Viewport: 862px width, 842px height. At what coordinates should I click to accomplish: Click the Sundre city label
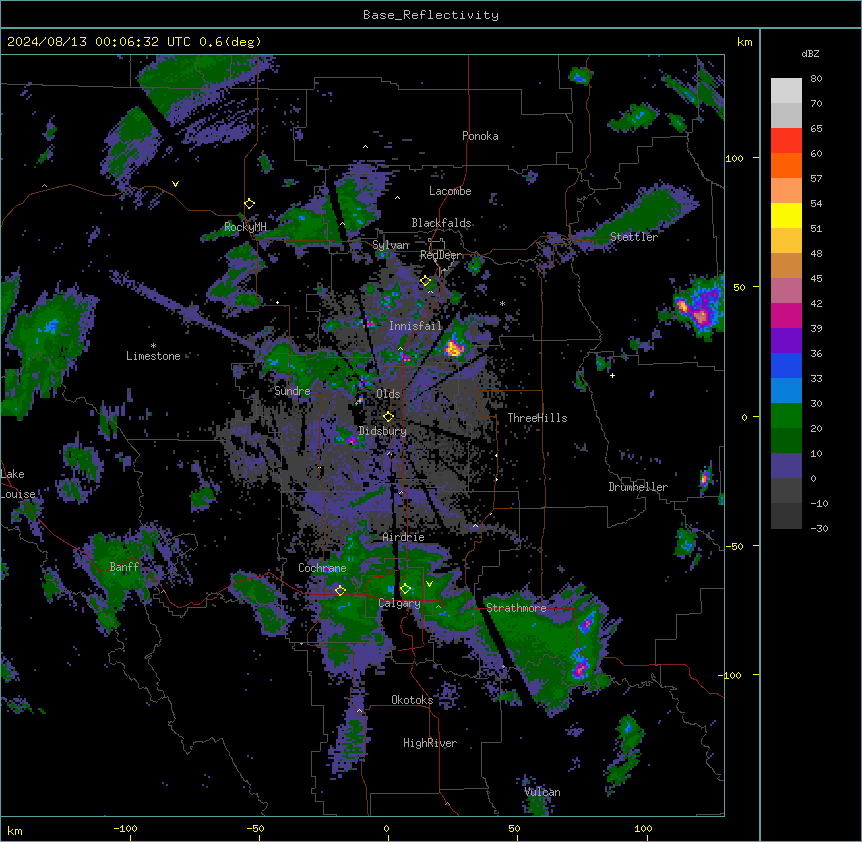292,391
